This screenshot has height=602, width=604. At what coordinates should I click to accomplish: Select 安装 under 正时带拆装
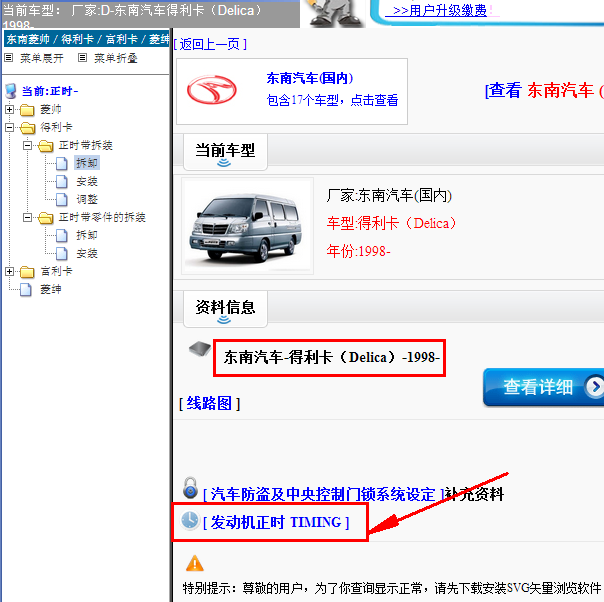click(x=87, y=181)
